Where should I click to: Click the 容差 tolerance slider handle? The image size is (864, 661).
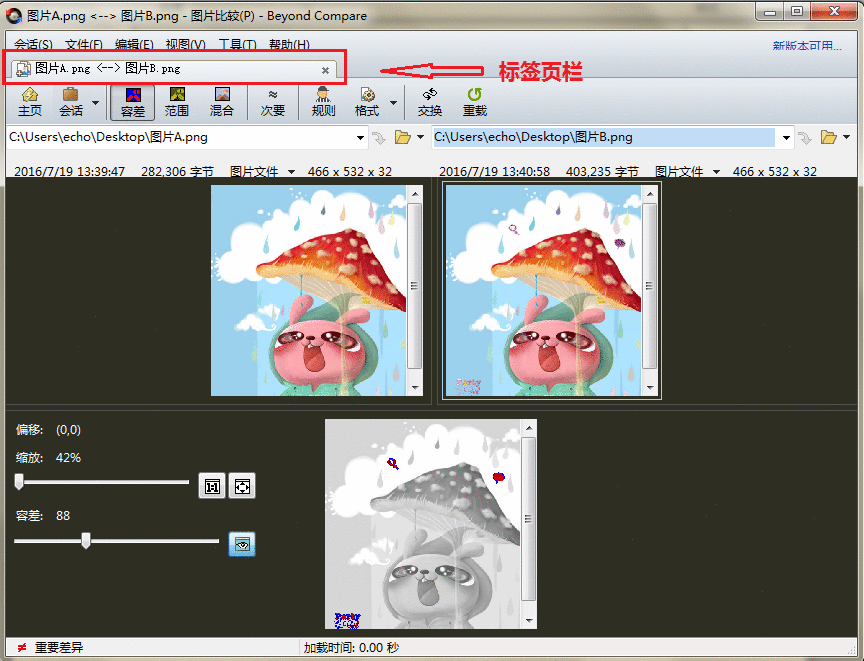pos(86,541)
